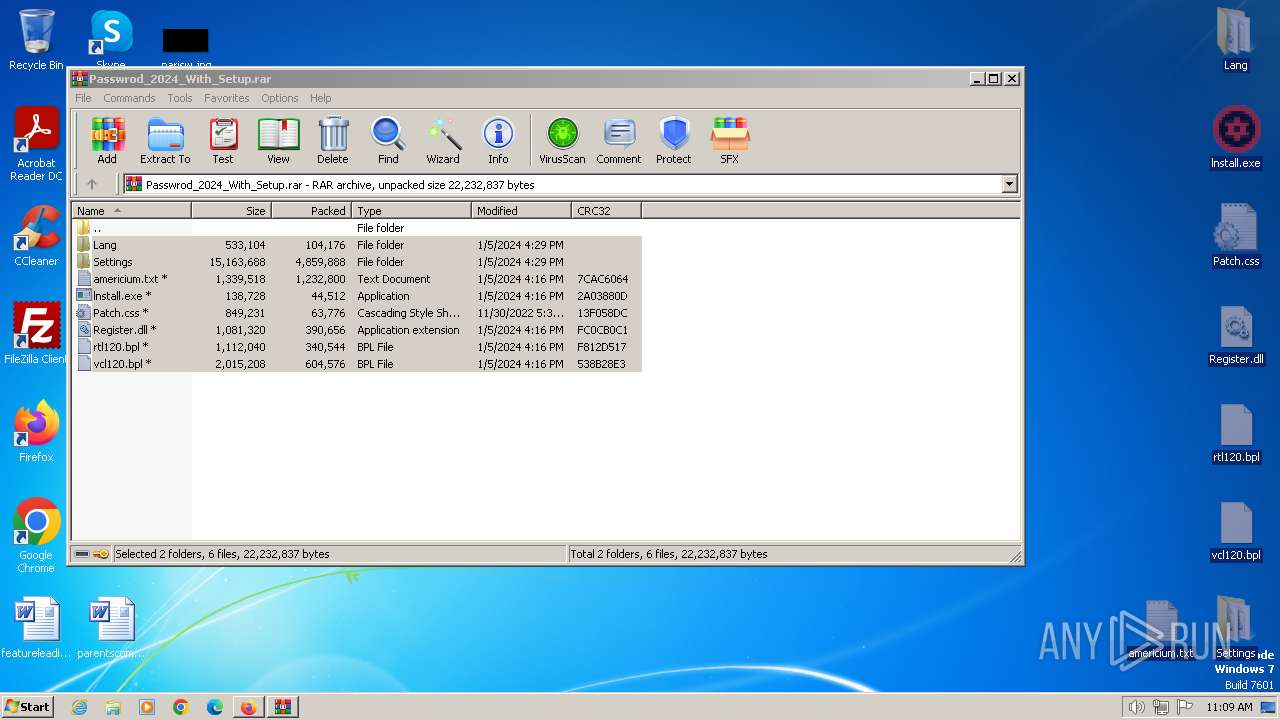Launch the Wizard tool
The height and width of the screenshot is (720, 1280).
[x=443, y=140]
